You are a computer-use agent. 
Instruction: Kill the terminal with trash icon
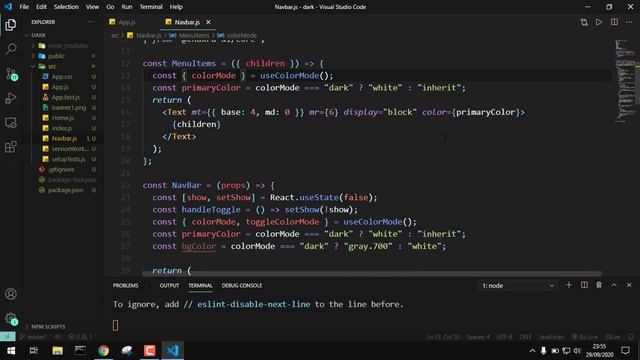tap(599, 285)
